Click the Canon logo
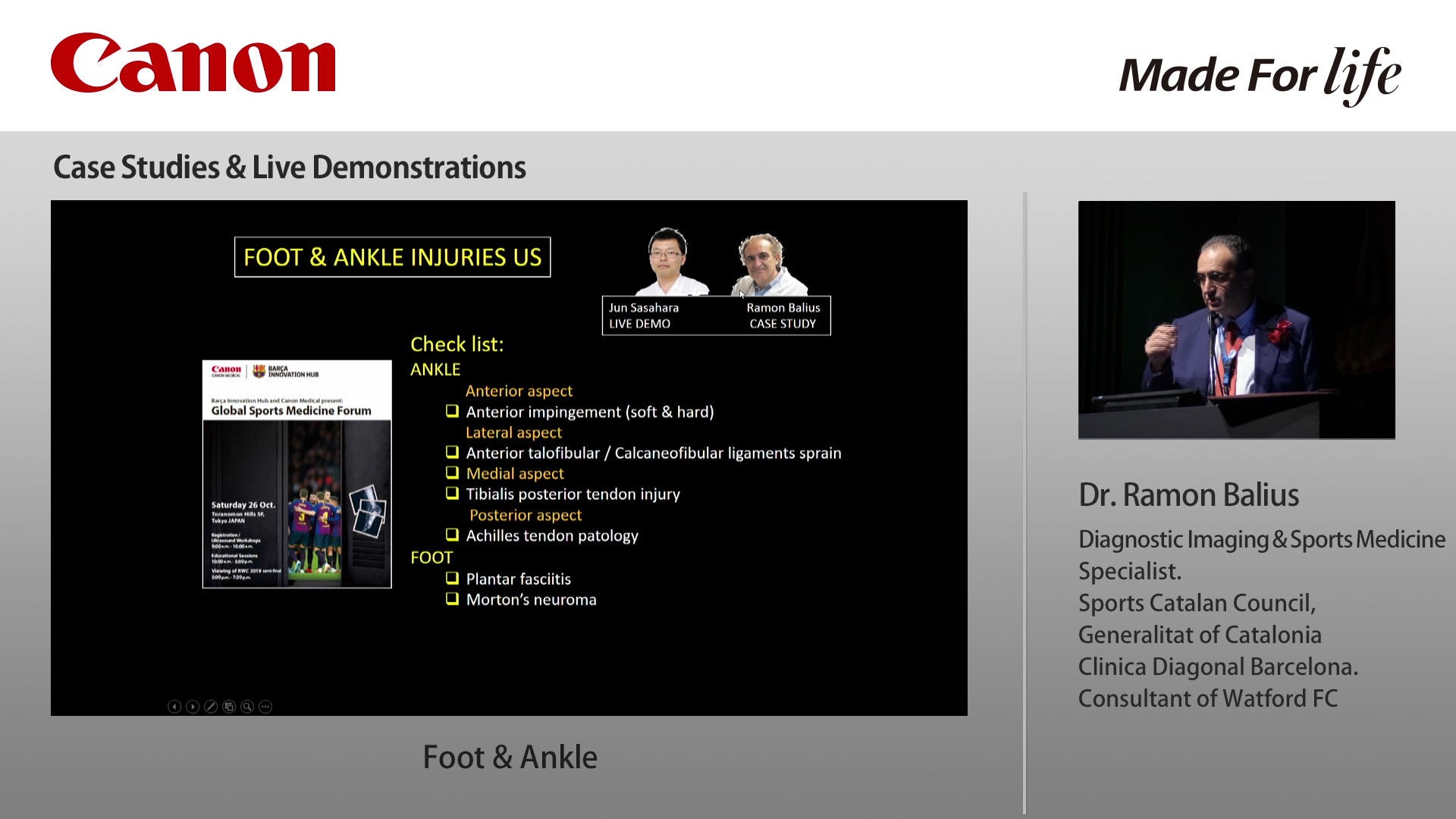This screenshot has height=819, width=1456. click(193, 63)
